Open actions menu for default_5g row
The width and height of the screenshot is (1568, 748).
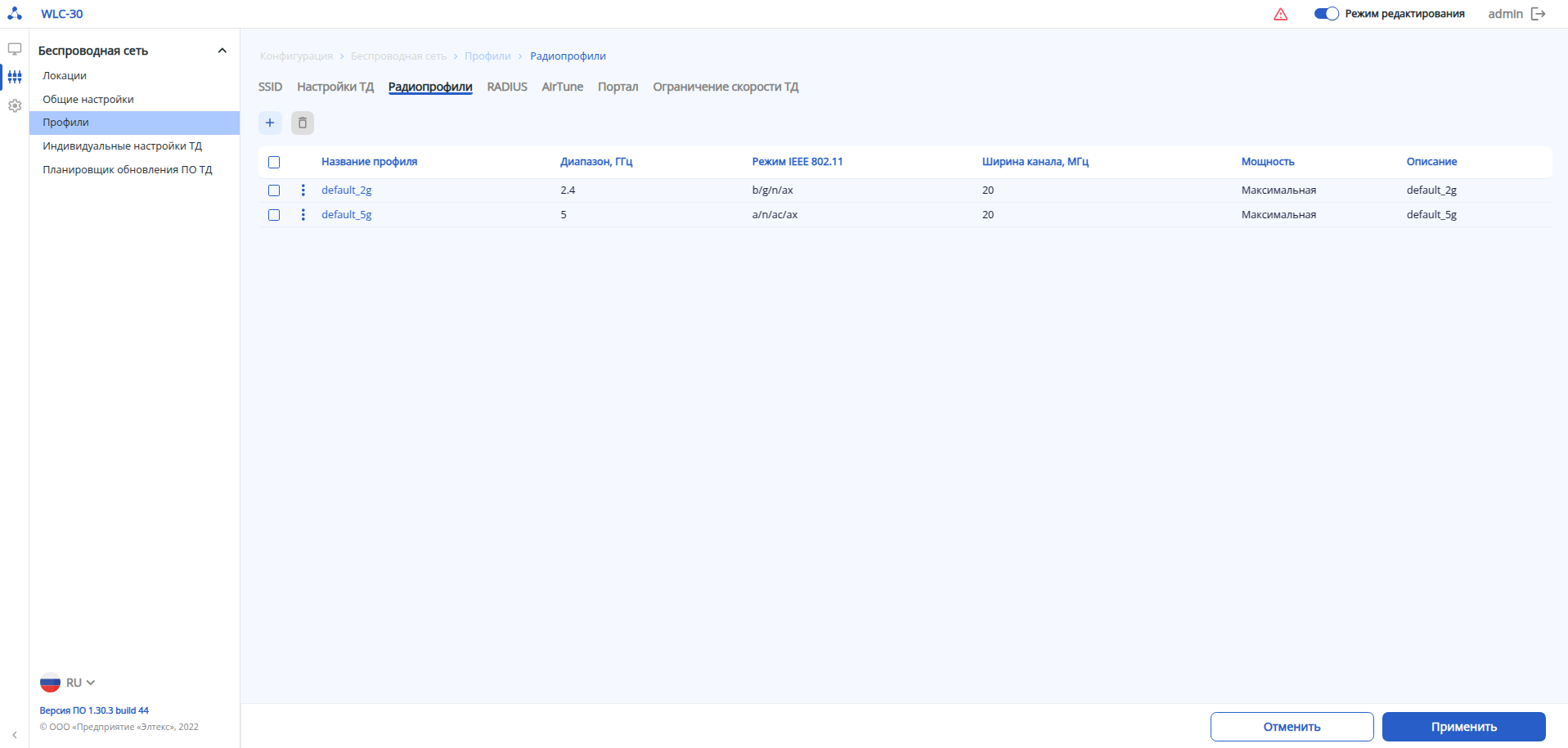(303, 215)
